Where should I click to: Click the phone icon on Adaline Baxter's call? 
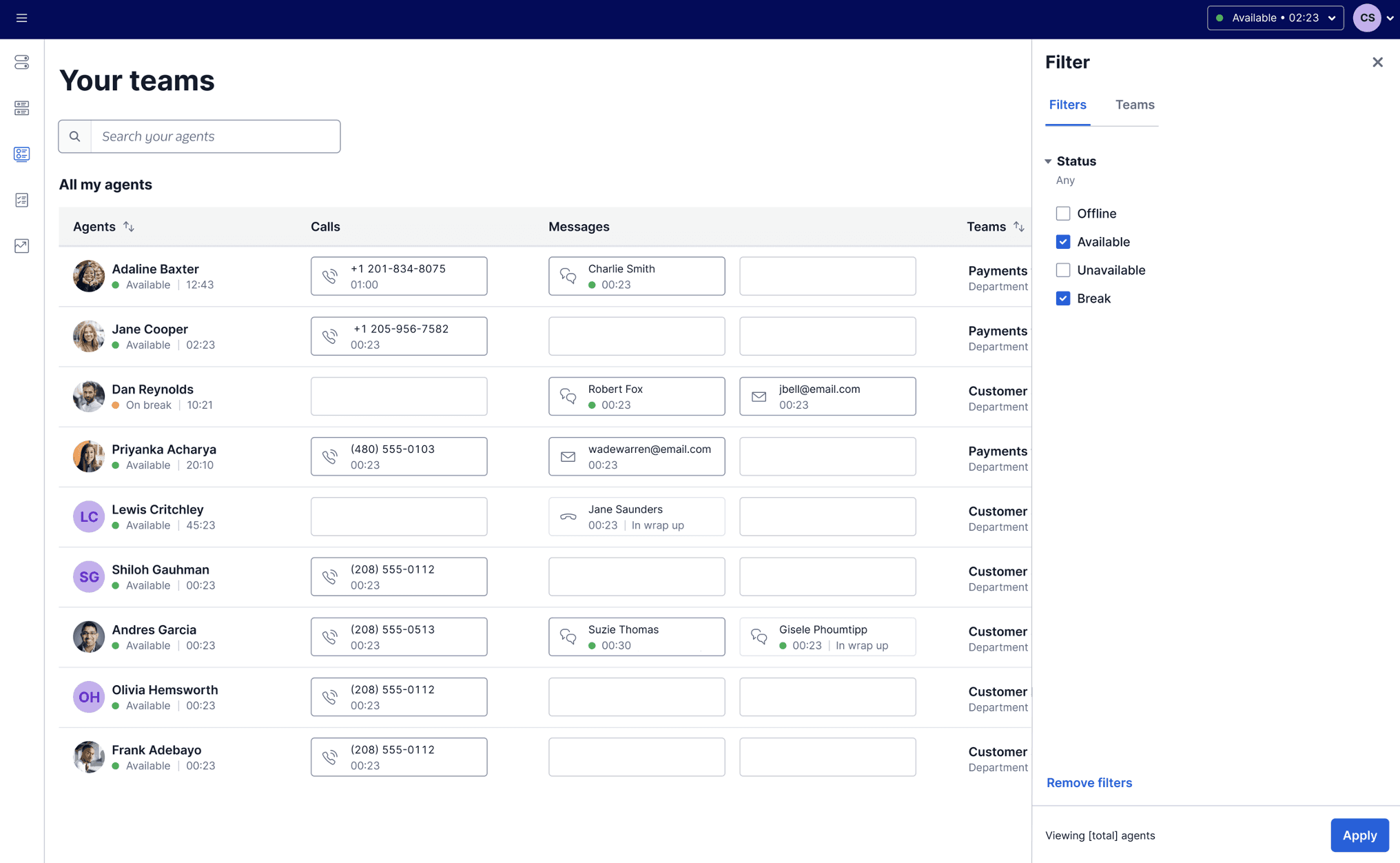pos(330,276)
